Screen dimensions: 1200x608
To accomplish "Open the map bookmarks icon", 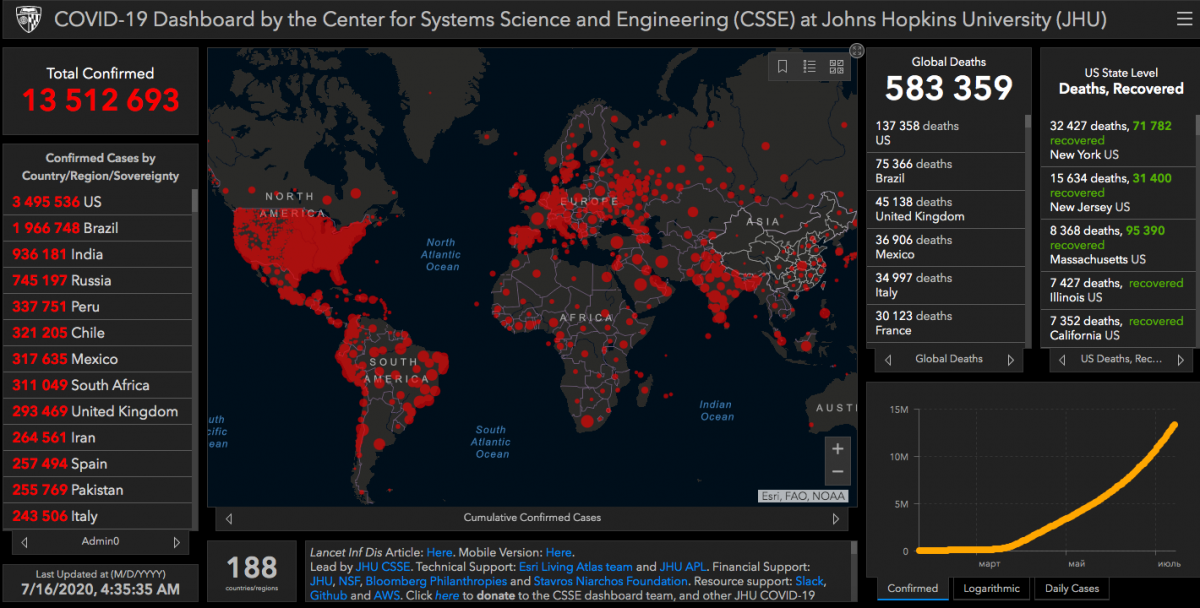I will [783, 67].
